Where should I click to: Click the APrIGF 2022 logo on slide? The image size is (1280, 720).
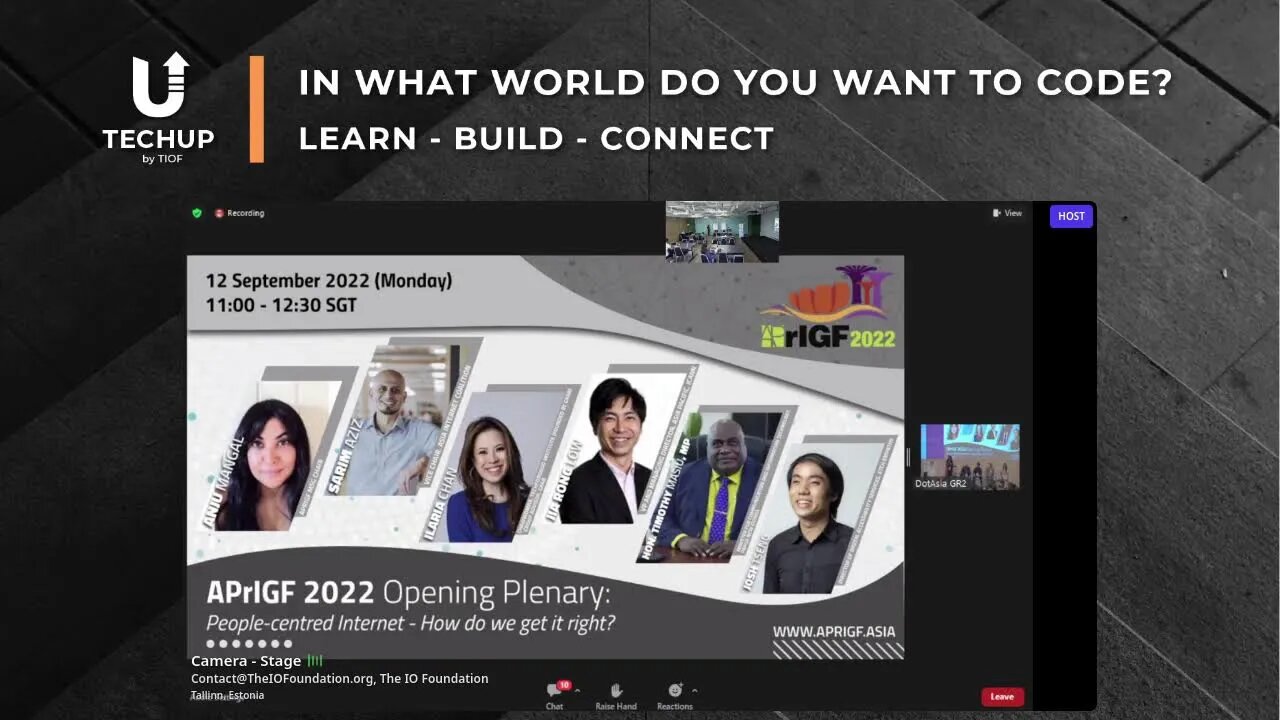828,308
